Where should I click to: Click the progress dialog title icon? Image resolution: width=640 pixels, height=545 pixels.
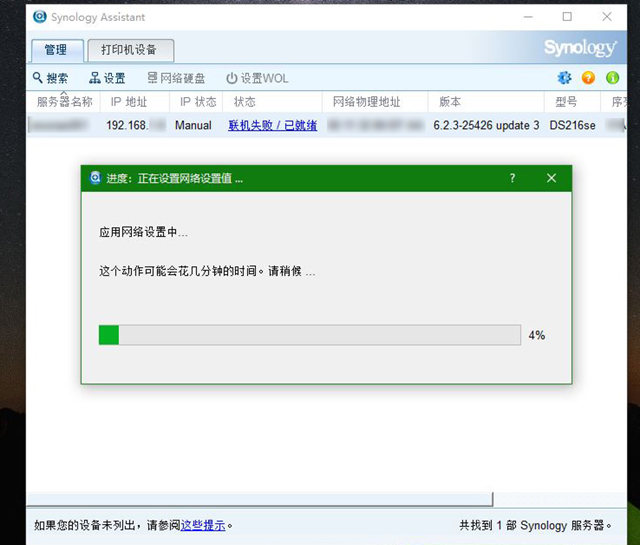point(95,178)
